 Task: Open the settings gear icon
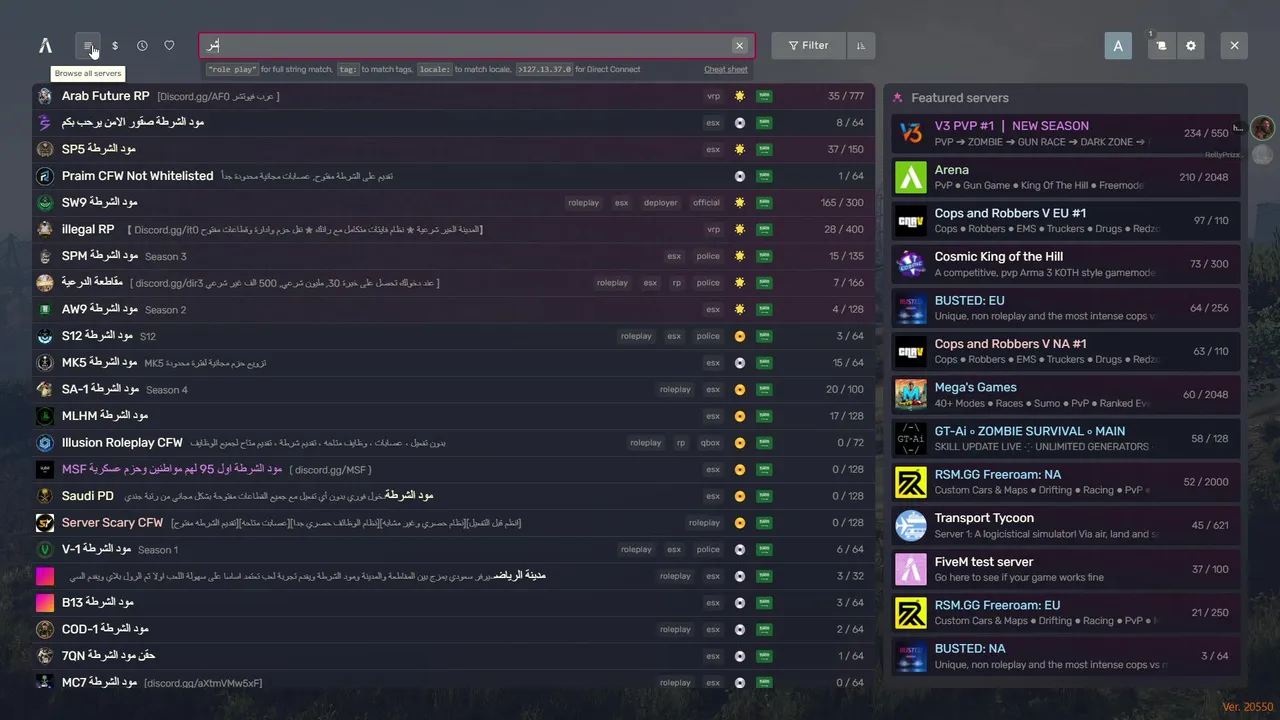1190,45
